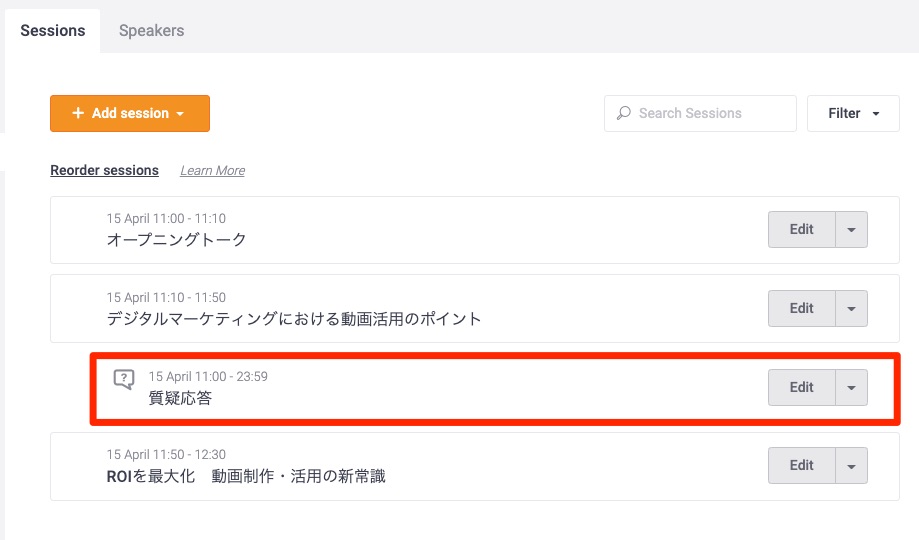The image size is (919, 540).
Task: Open the Filter dropdown
Action: (x=853, y=113)
